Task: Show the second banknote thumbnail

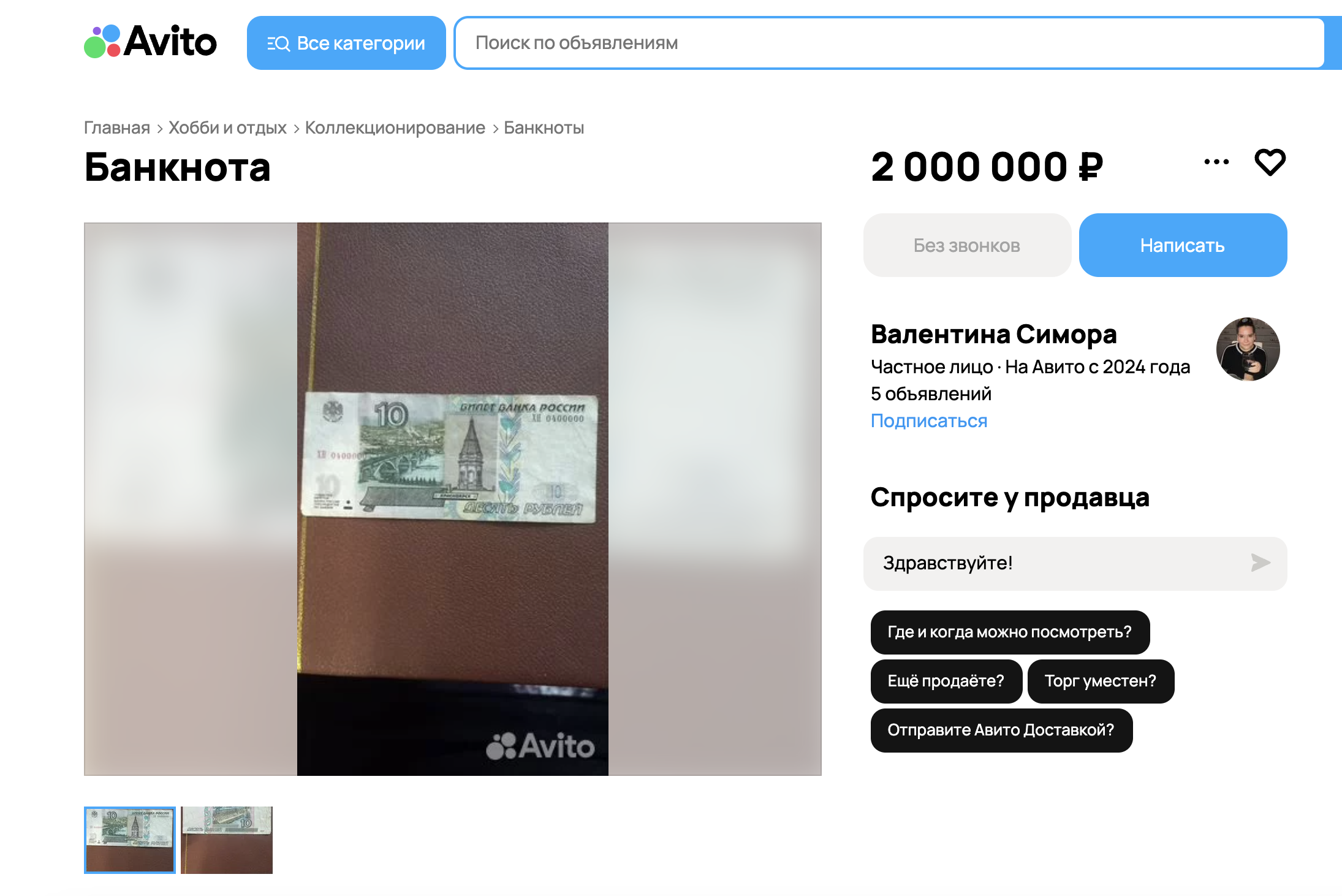Action: click(x=227, y=840)
